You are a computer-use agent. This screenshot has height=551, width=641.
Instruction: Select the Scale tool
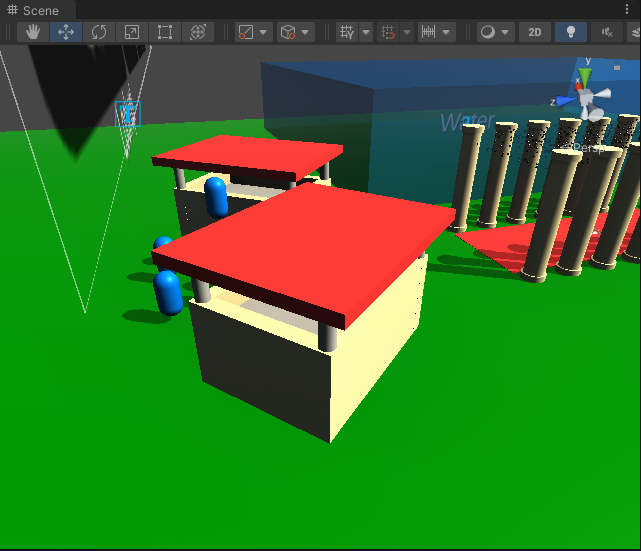pyautogui.click(x=132, y=32)
